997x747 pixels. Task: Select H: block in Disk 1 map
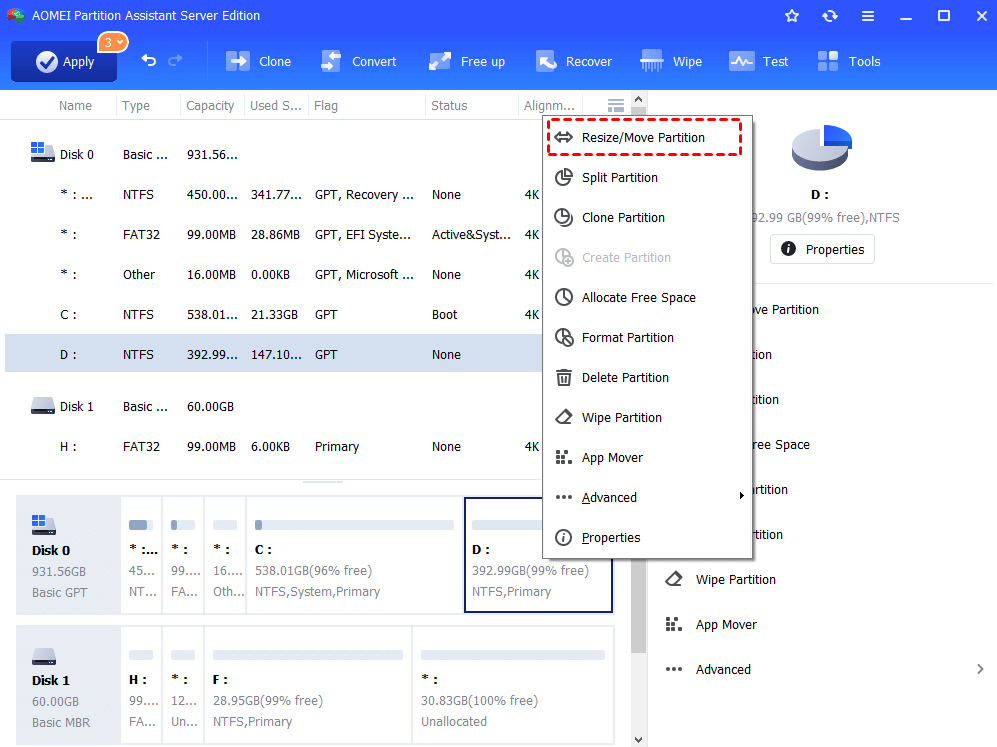(141, 685)
